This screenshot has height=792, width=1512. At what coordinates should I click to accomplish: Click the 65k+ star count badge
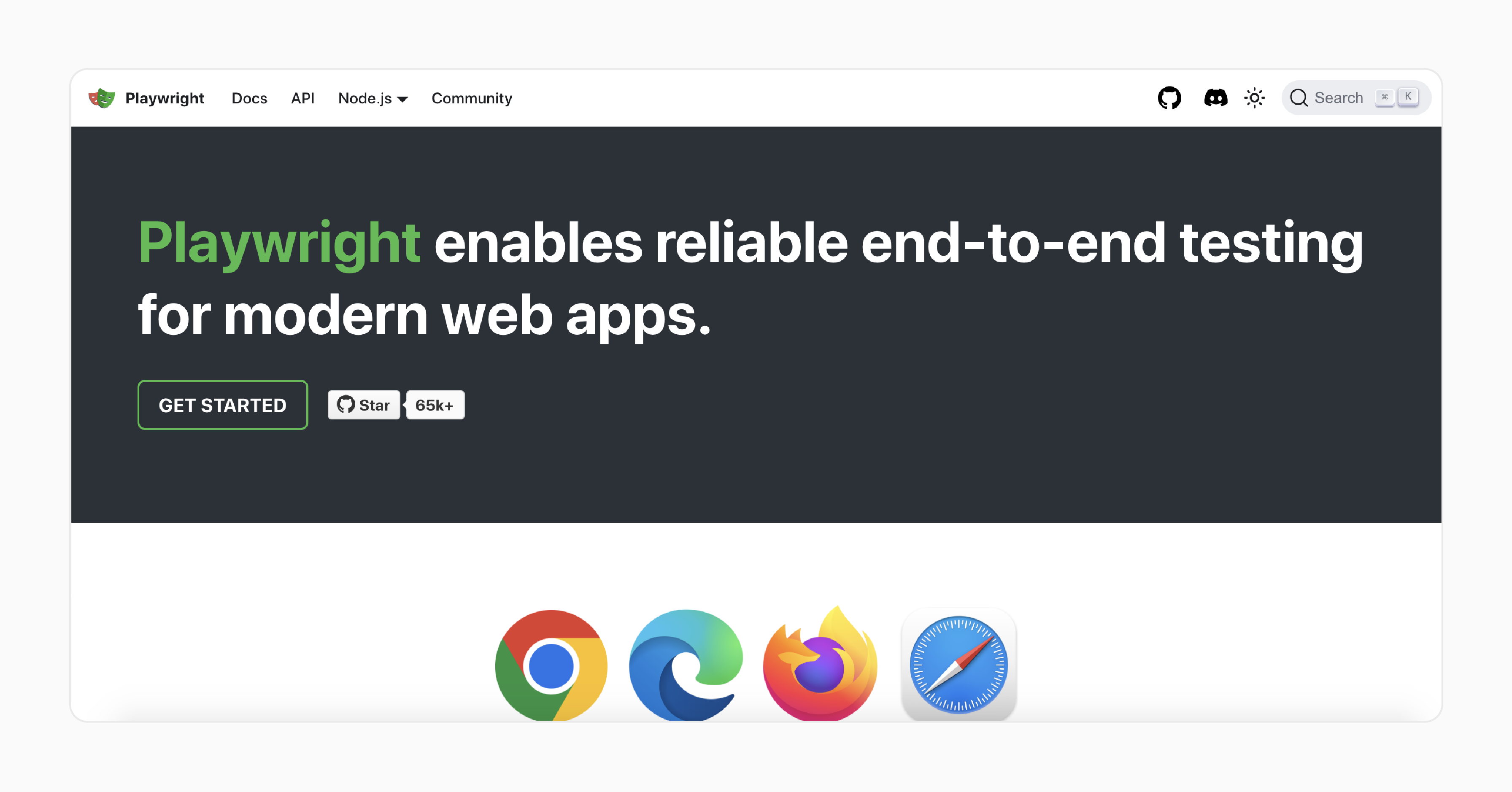[436, 405]
